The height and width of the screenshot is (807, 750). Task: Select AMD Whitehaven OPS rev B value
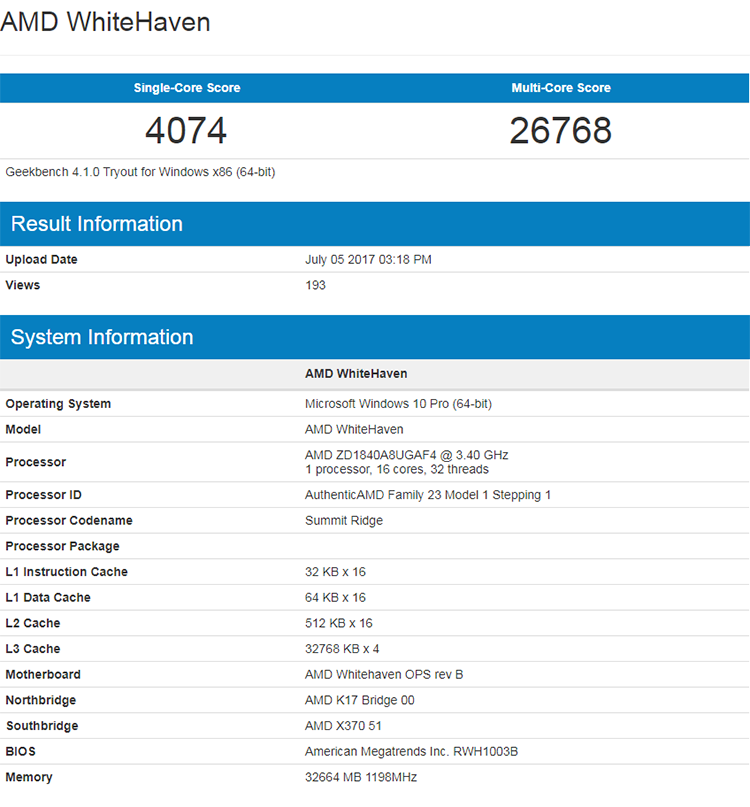[384, 675]
